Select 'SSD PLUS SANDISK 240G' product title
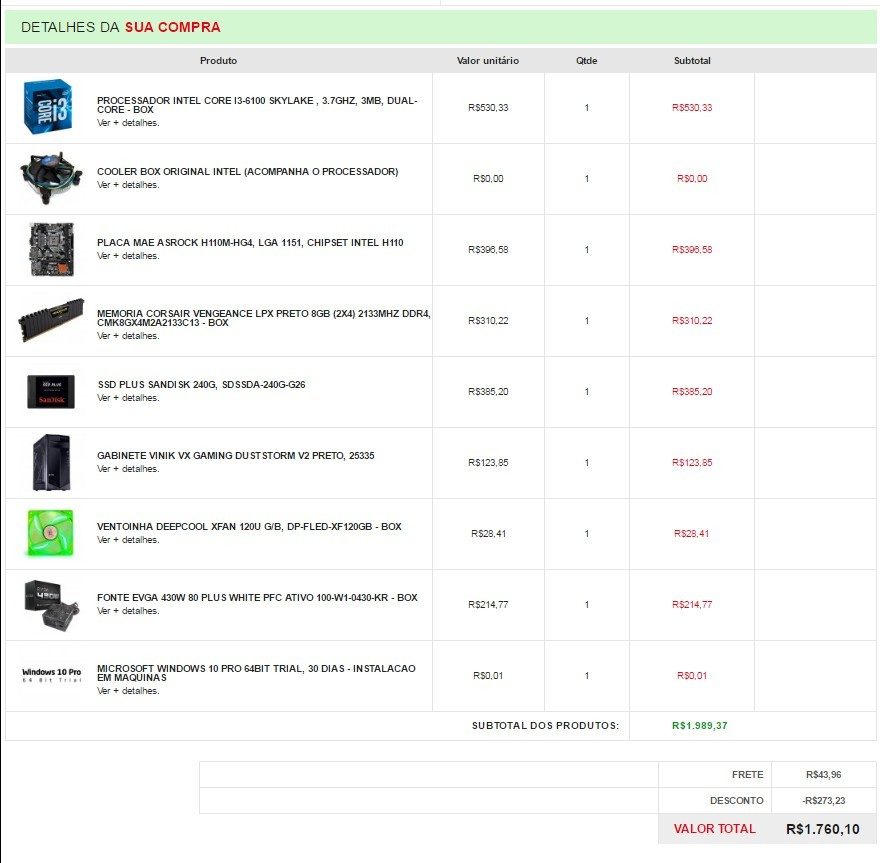Screen dimensions: 880x863 [x=201, y=384]
